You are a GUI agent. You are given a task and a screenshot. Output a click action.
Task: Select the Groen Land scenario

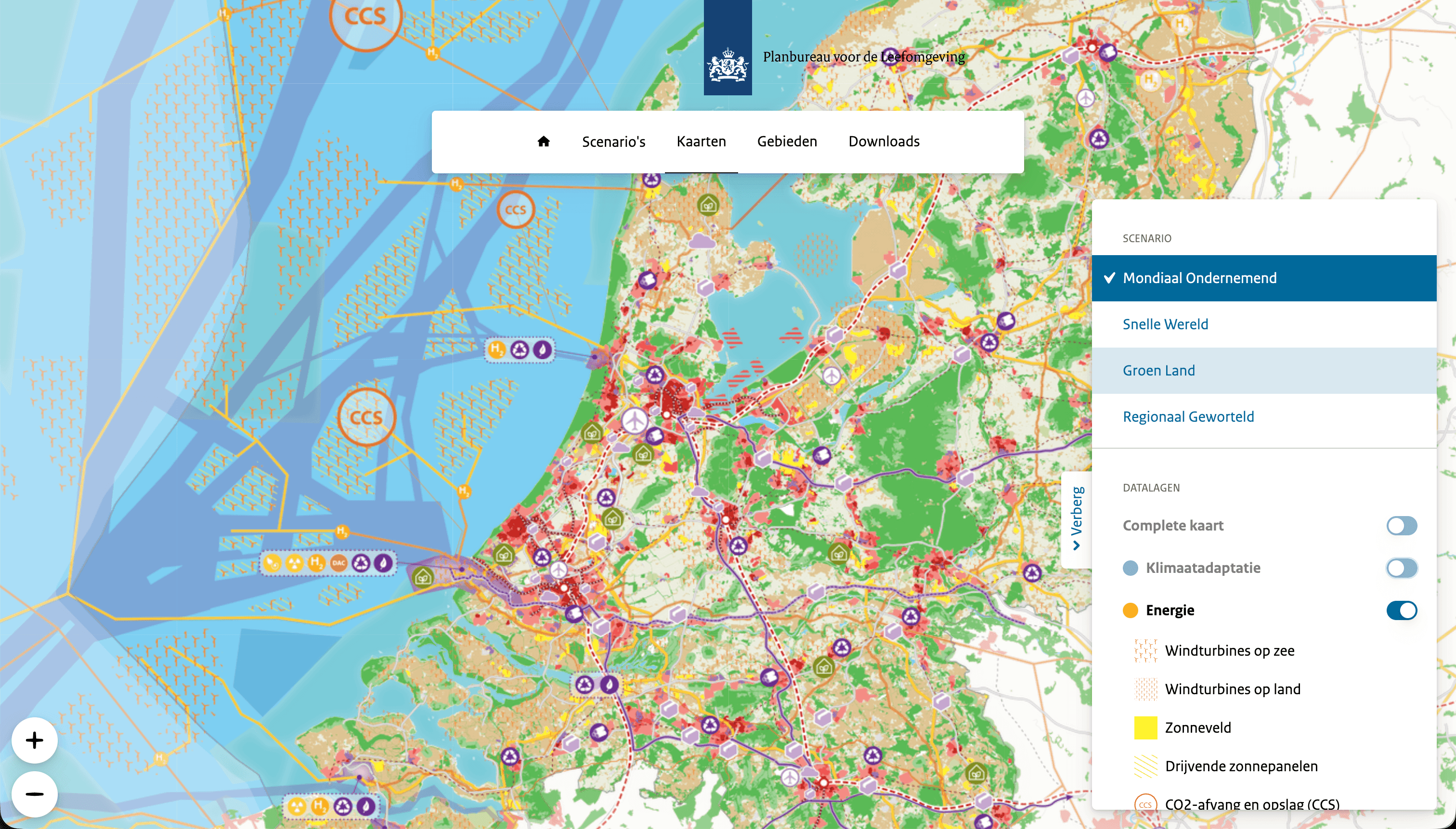[1263, 370]
